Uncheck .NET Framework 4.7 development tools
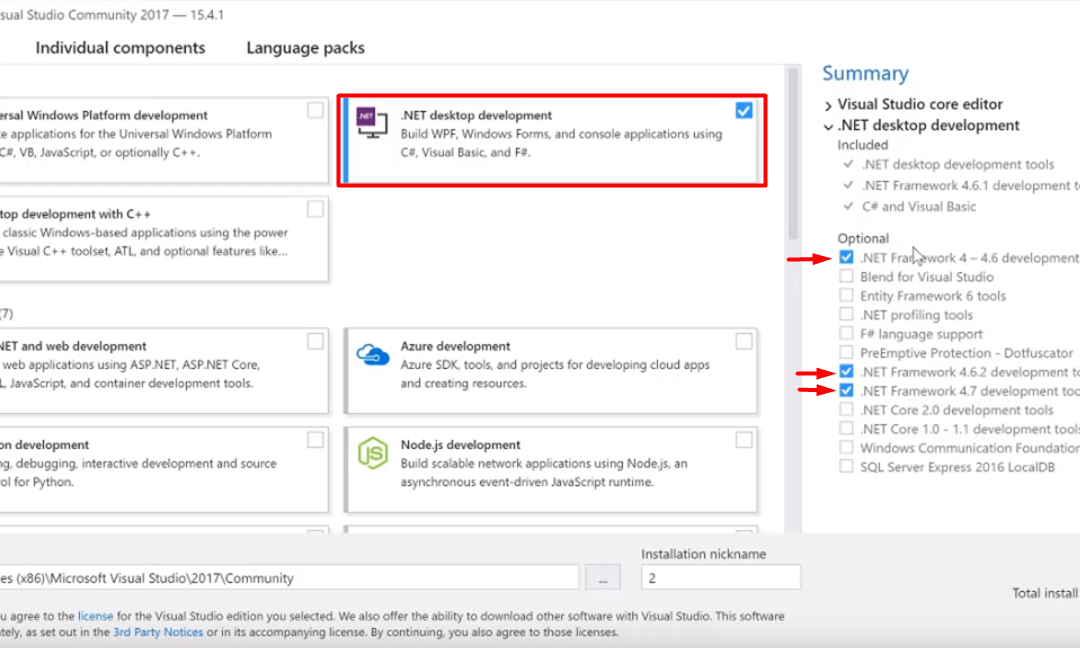Viewport: 1080px width, 648px height. (846, 390)
